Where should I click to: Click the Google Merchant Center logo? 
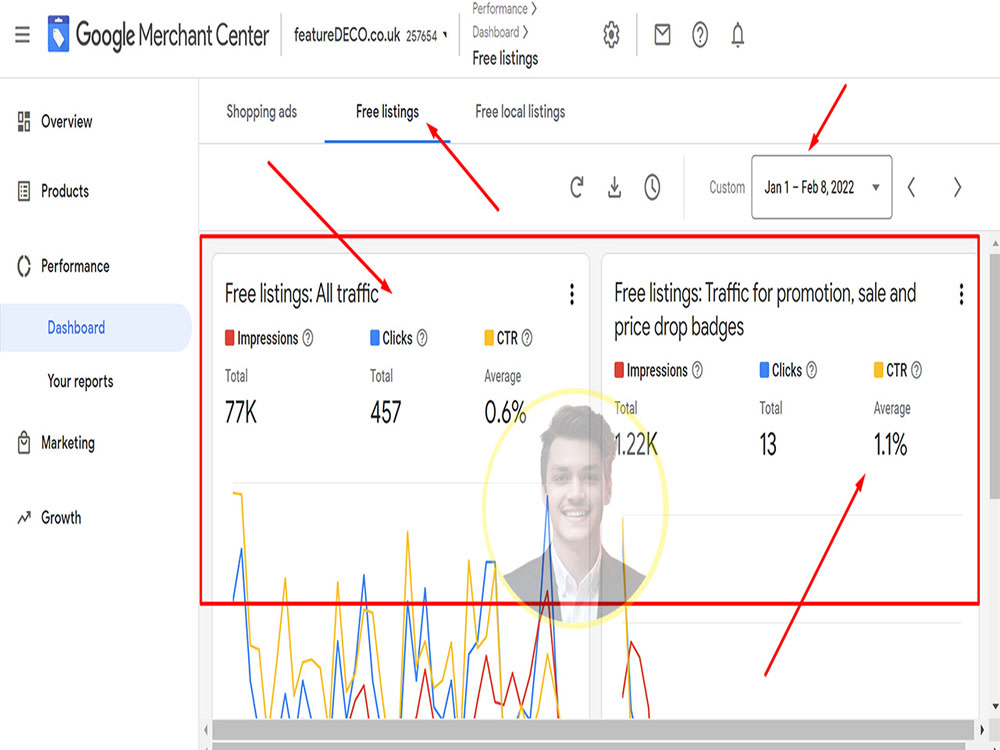[158, 34]
